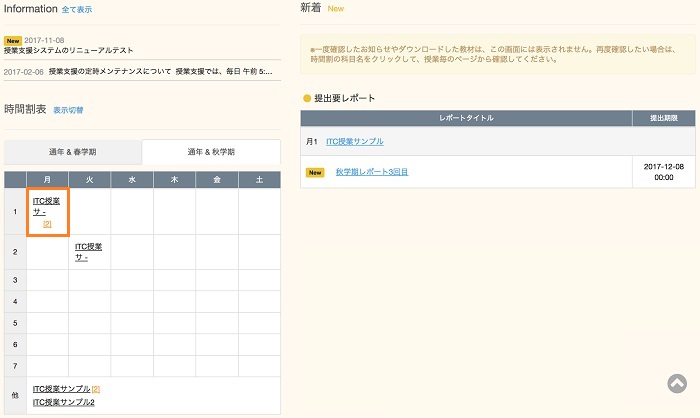The image size is (700, 418).
Task: Click yellow dot beside 提出要レポート heading
Action: 307,99
